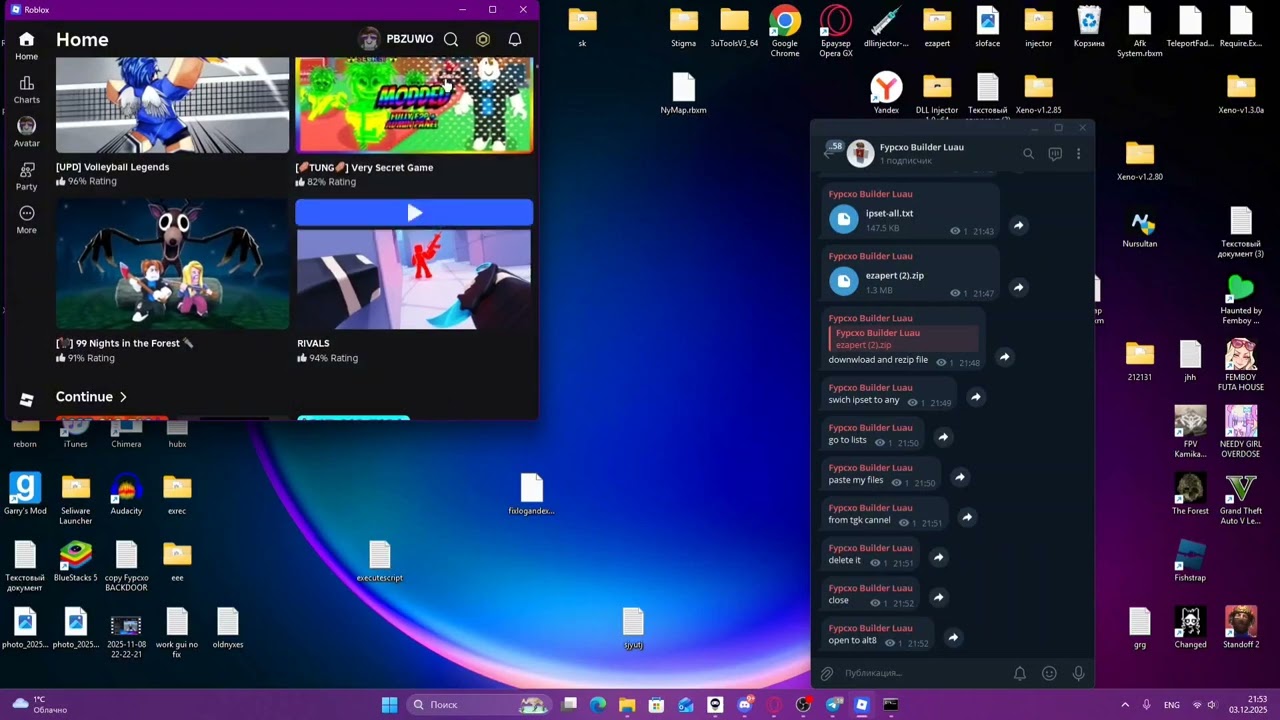The width and height of the screenshot is (1280, 720).
Task: Download the ipset-all.txt file in Telegram
Action: (x=844, y=219)
